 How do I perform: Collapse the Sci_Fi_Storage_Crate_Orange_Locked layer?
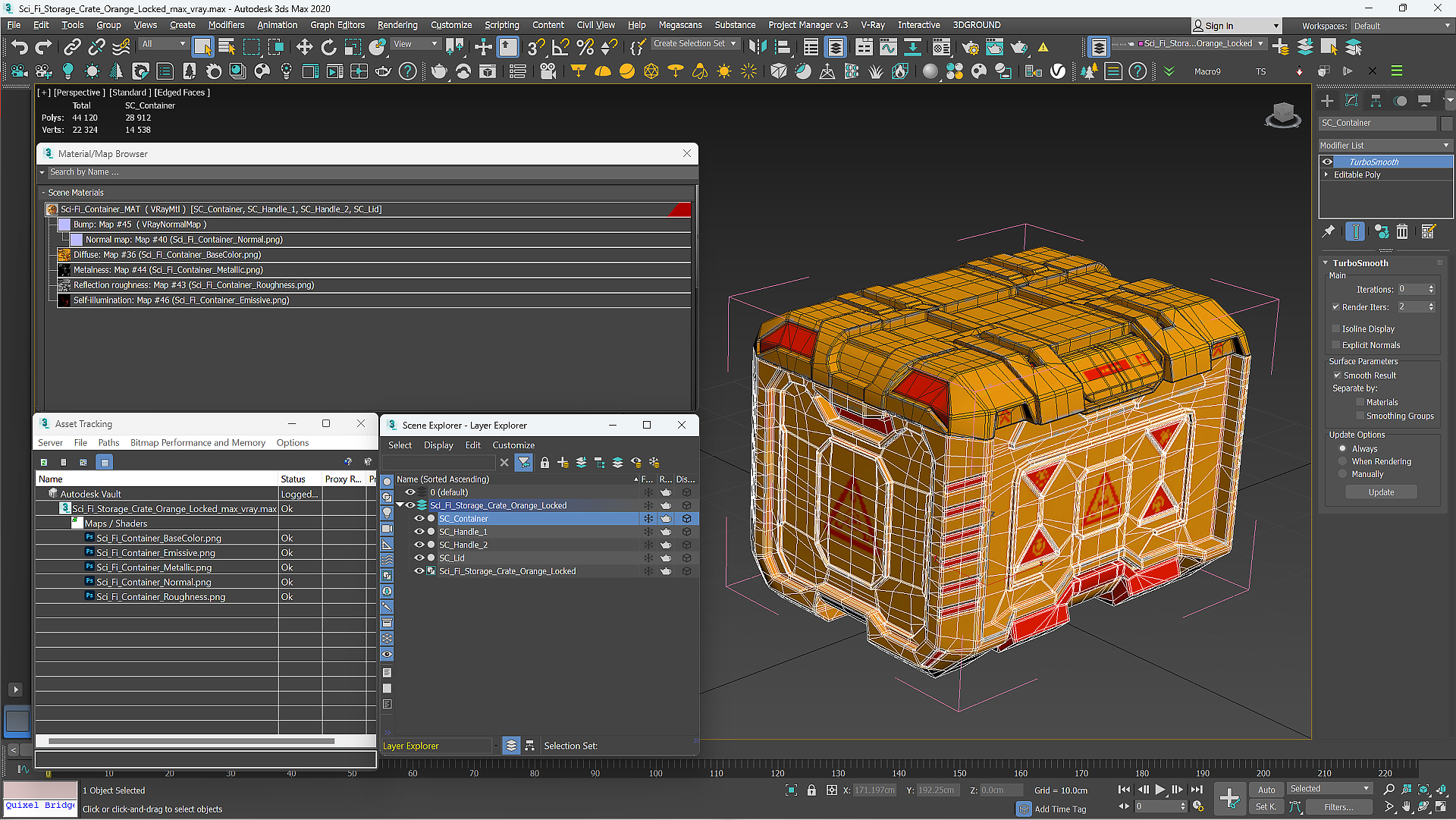[x=400, y=505]
